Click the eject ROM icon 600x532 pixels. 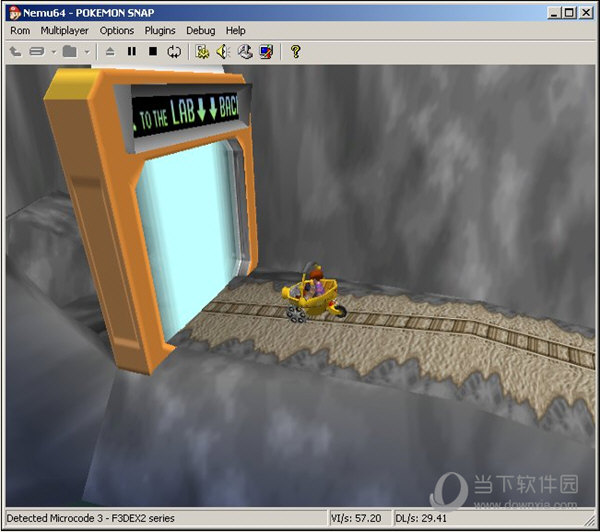(110, 51)
